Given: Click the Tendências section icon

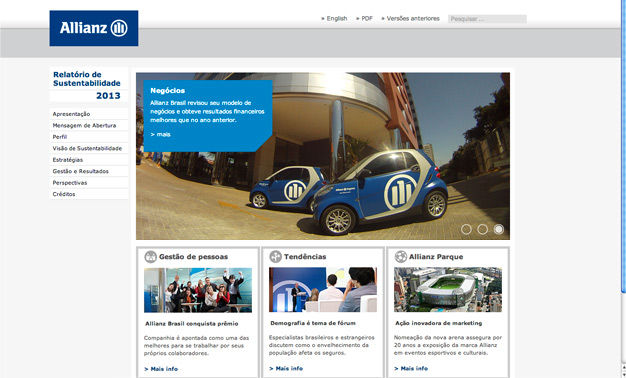Looking at the screenshot, I should 275,256.
